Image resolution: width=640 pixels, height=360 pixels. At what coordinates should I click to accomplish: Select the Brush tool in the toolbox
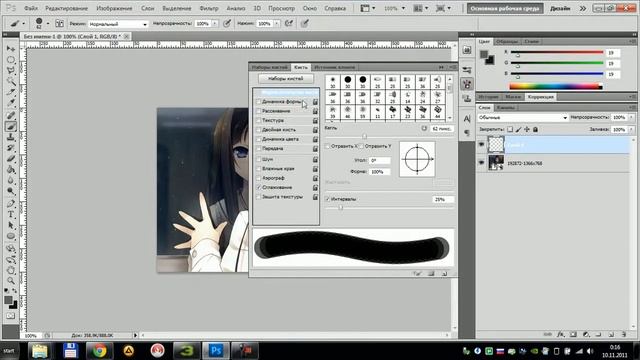point(11,126)
